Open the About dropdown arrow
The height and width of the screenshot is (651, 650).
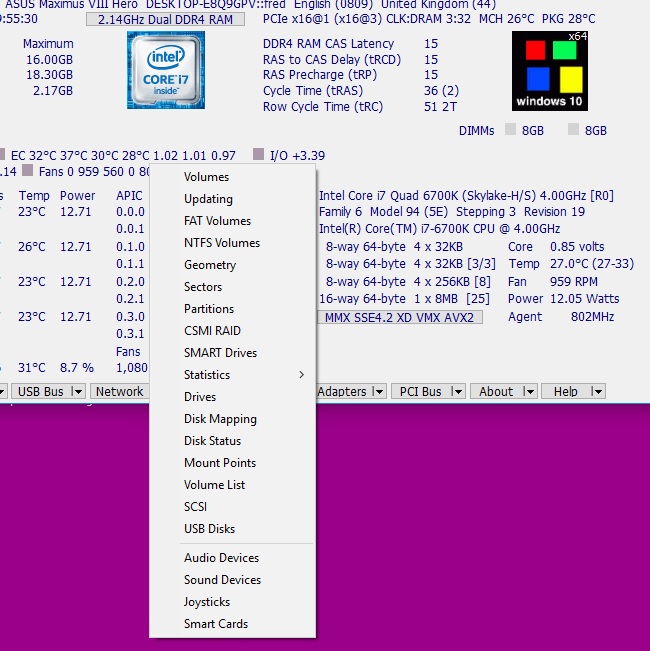point(529,391)
